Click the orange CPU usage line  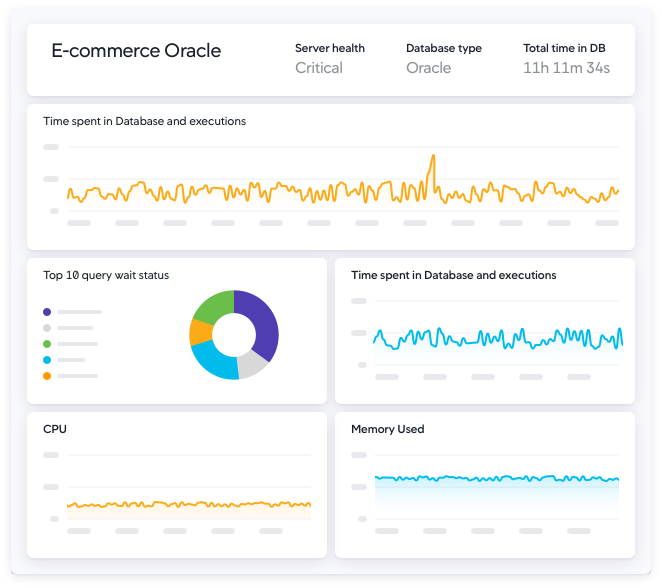[189, 504]
